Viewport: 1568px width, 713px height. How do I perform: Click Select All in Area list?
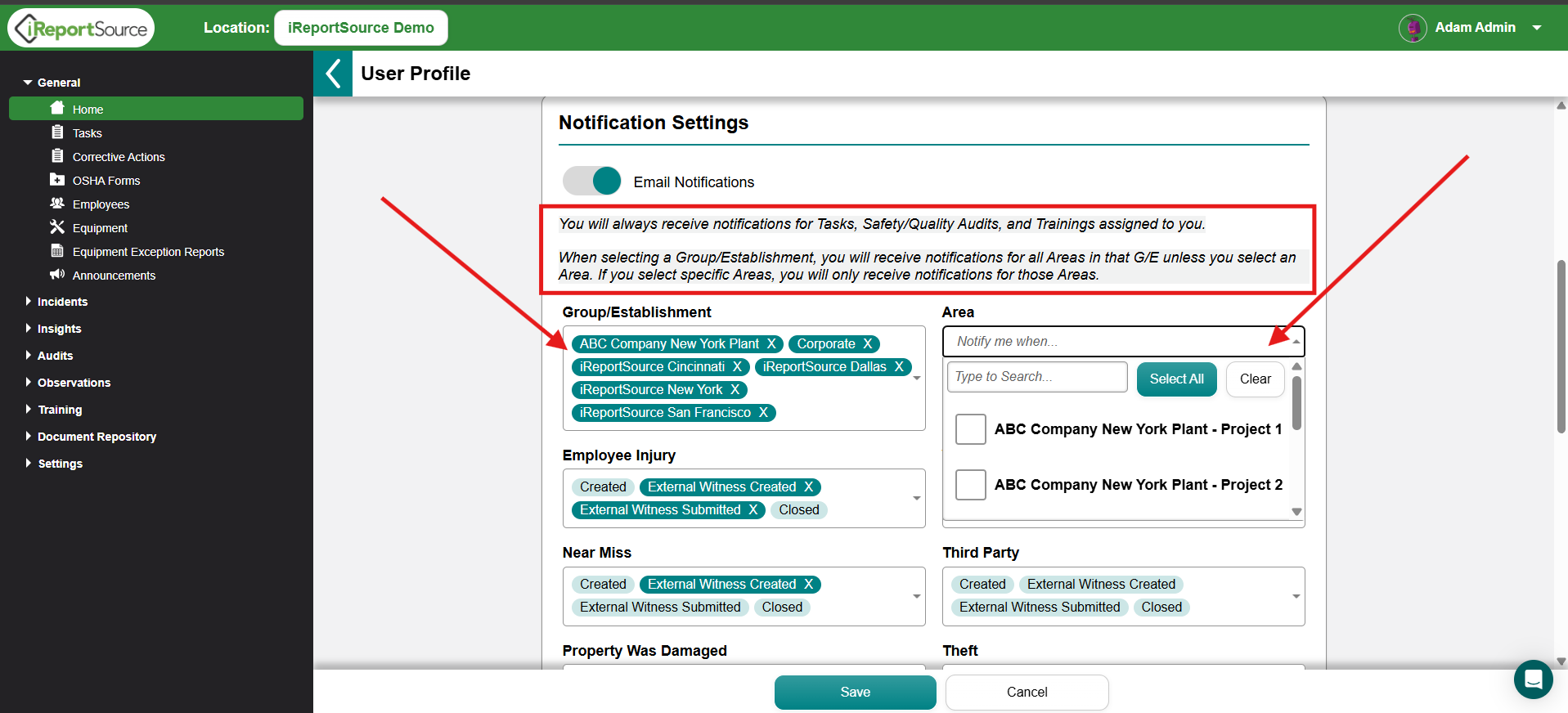coord(1176,379)
